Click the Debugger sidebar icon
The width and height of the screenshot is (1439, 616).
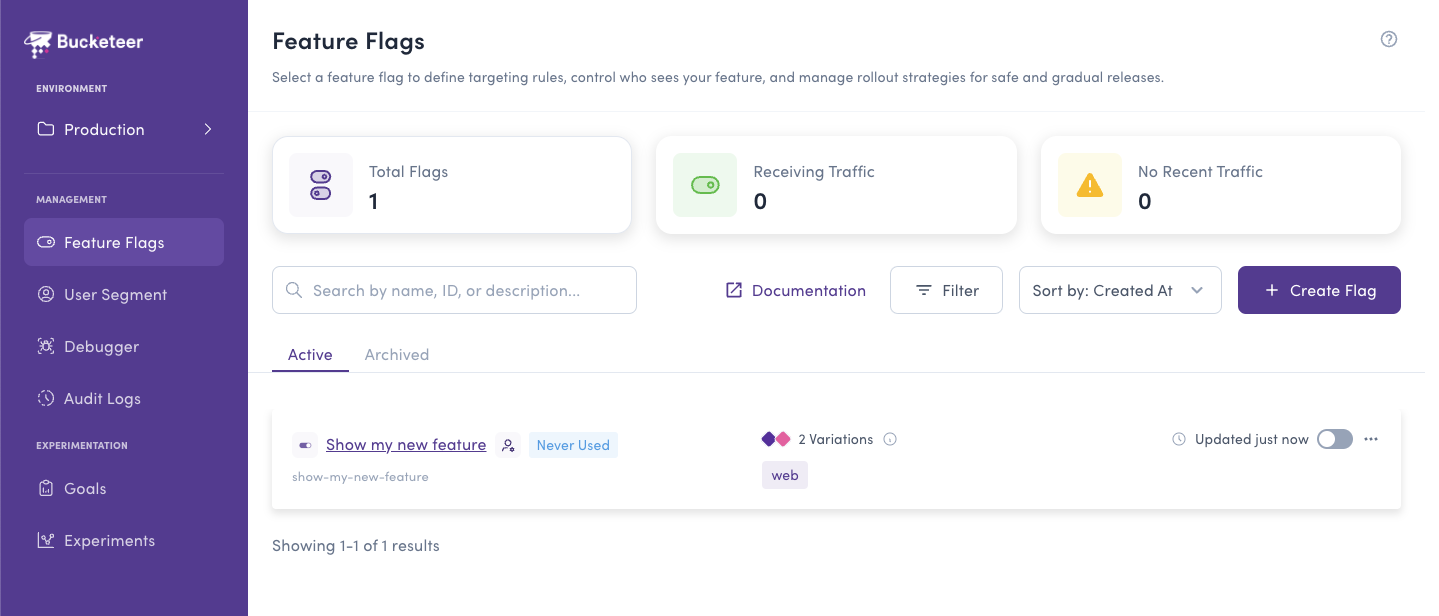[x=45, y=346]
